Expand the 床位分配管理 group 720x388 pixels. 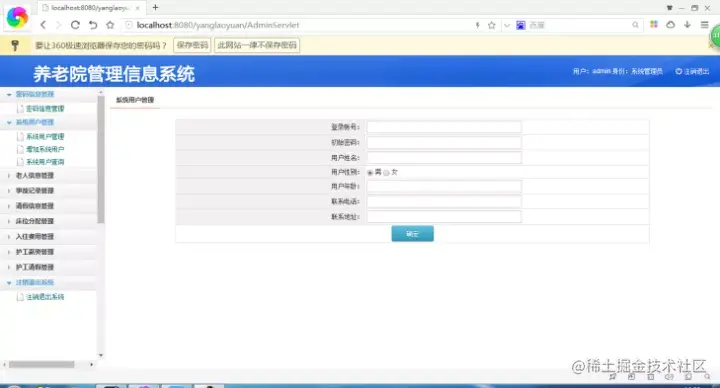point(34,221)
